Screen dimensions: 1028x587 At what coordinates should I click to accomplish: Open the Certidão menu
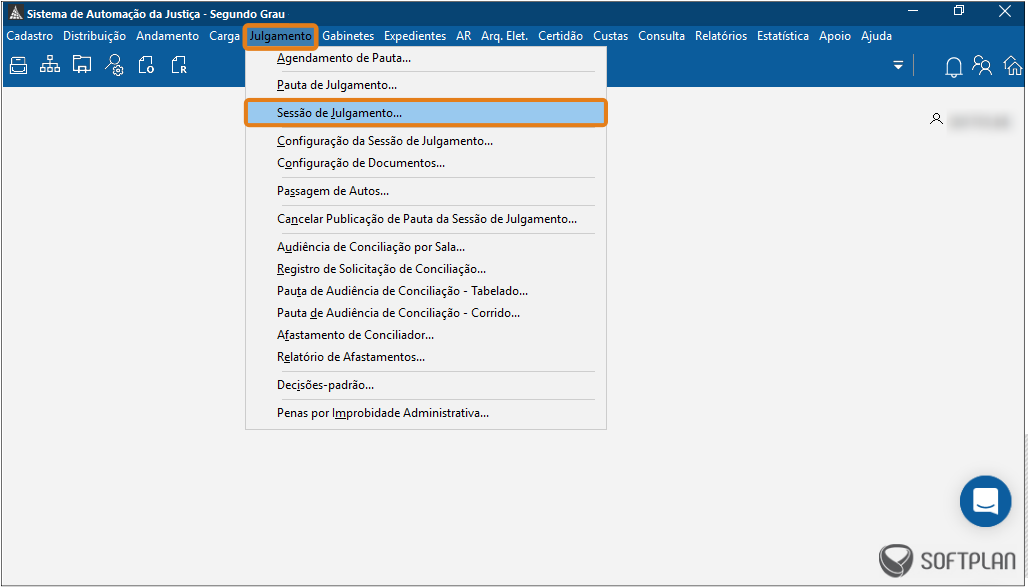pos(561,36)
